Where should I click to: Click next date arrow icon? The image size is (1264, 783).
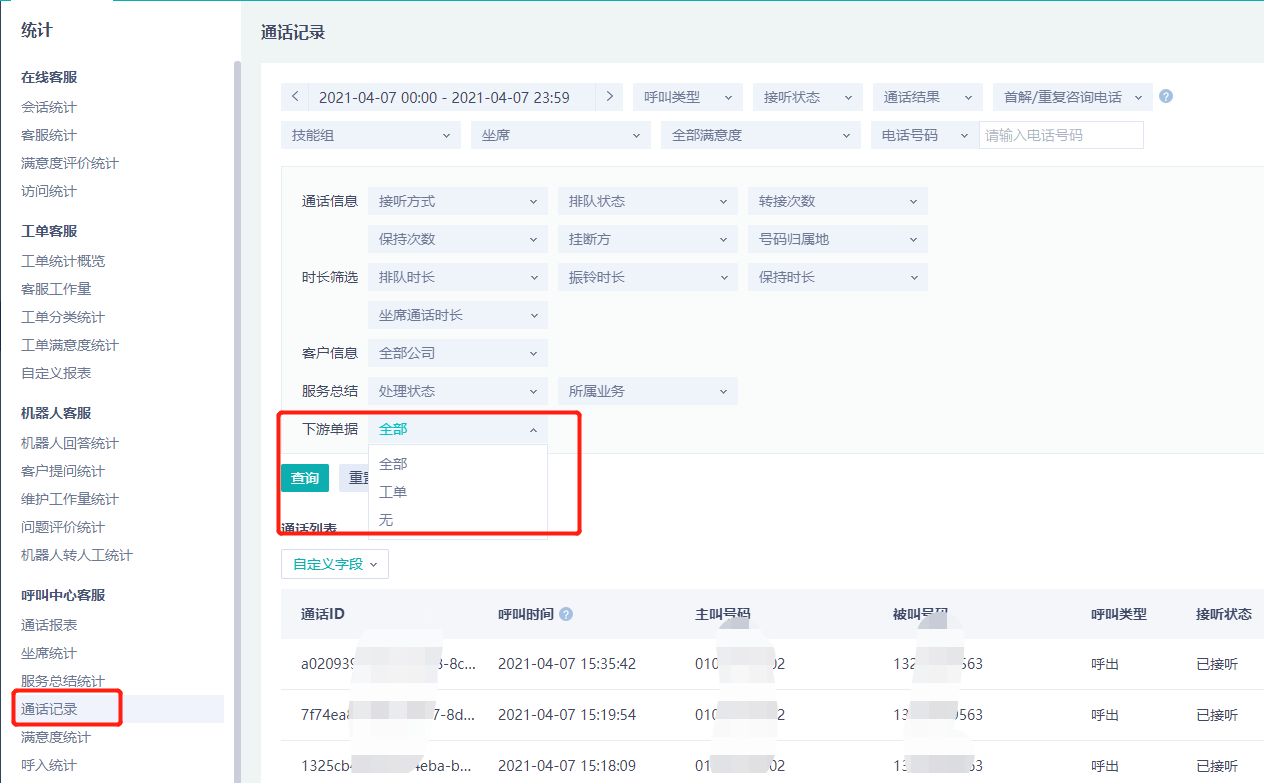(x=609, y=97)
